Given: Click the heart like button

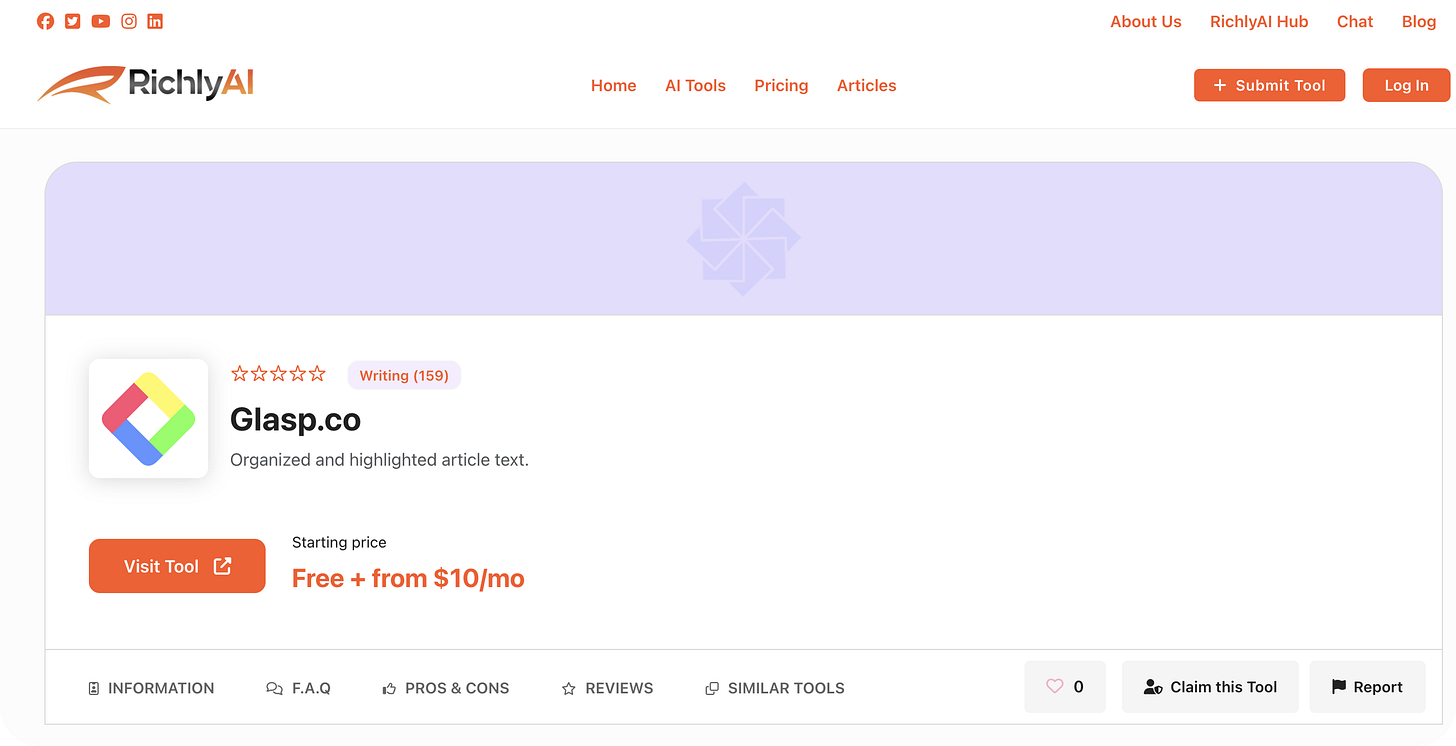Looking at the screenshot, I should pyautogui.click(x=1065, y=687).
